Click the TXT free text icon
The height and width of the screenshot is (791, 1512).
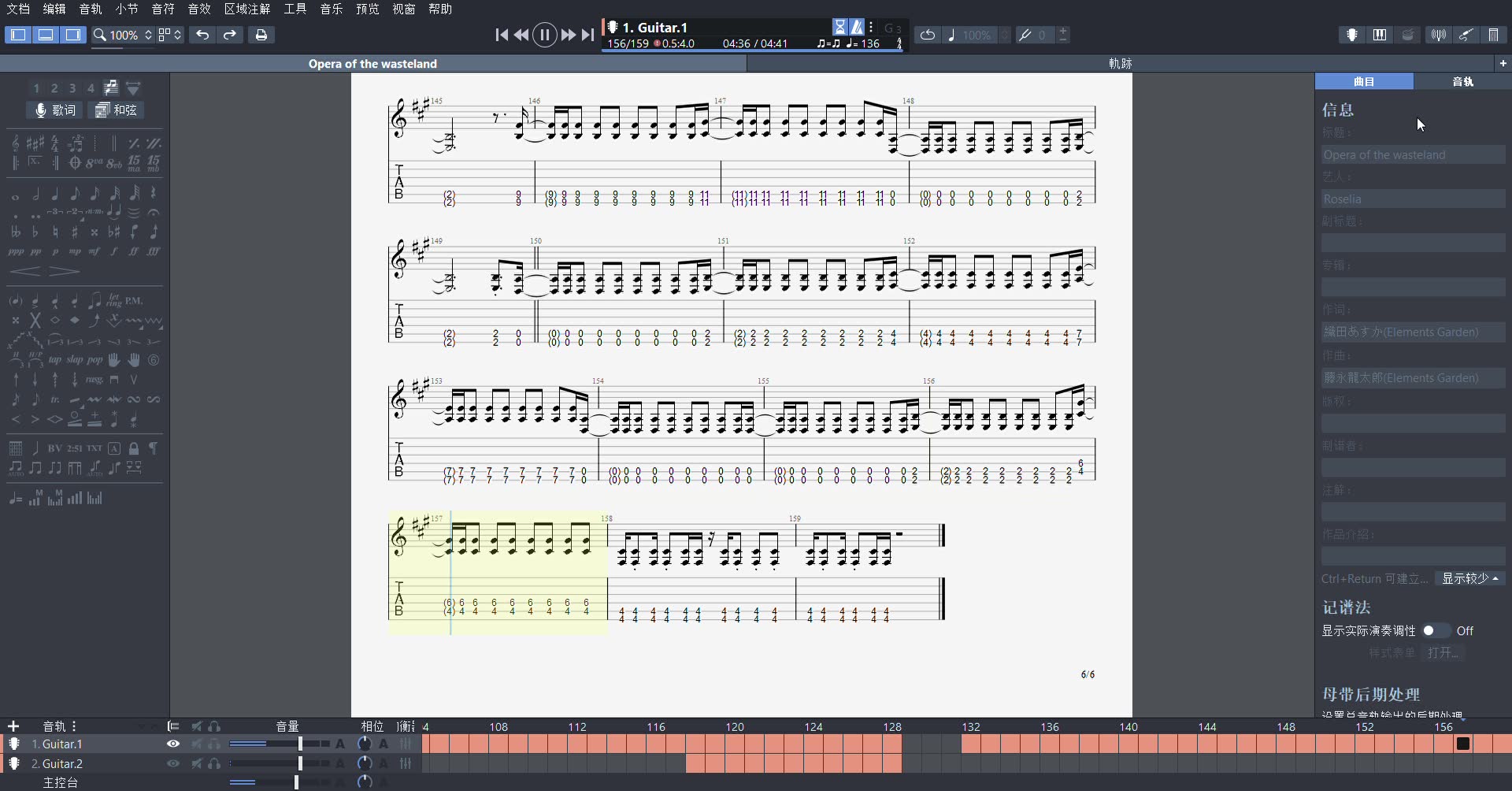94,448
